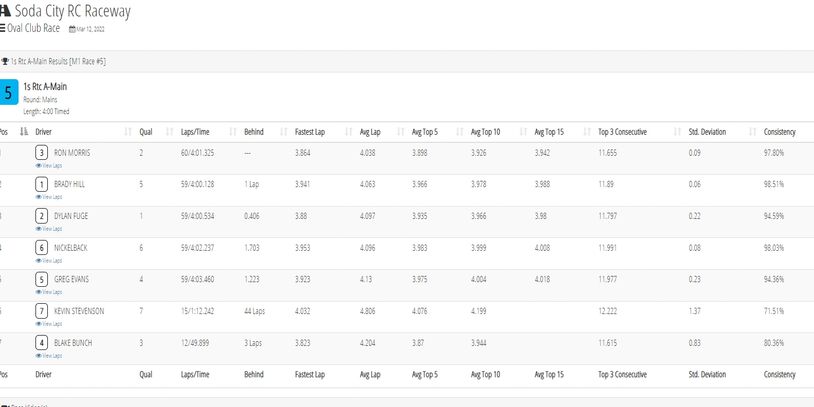Click car number 5 badge for Greg Evans
814x407 pixels.
coord(42,280)
